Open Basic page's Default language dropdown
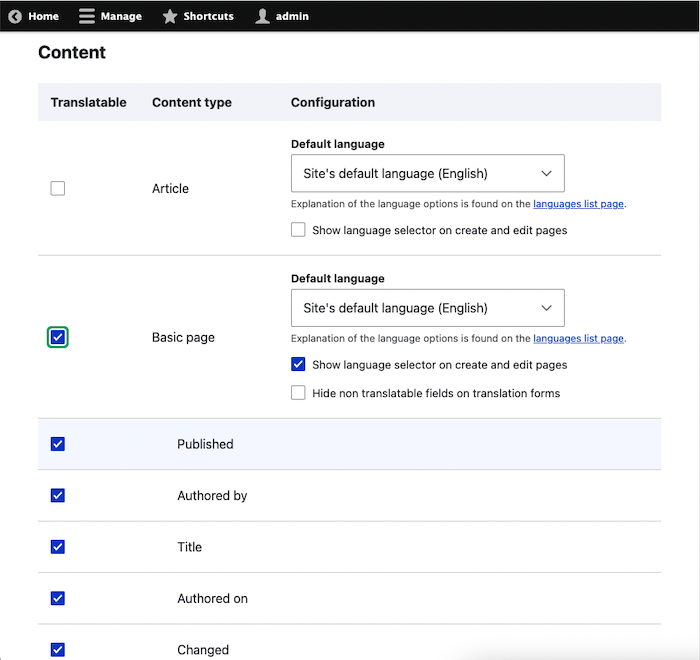The height and width of the screenshot is (660, 700). [x=427, y=308]
